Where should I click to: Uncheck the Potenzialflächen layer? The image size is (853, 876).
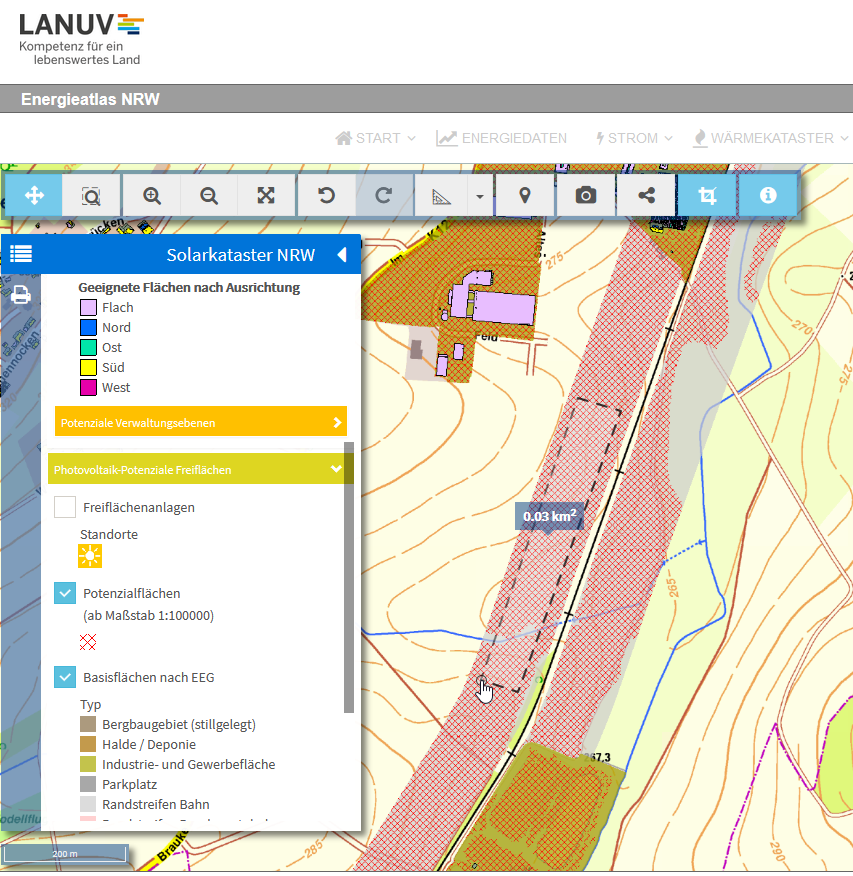click(65, 594)
